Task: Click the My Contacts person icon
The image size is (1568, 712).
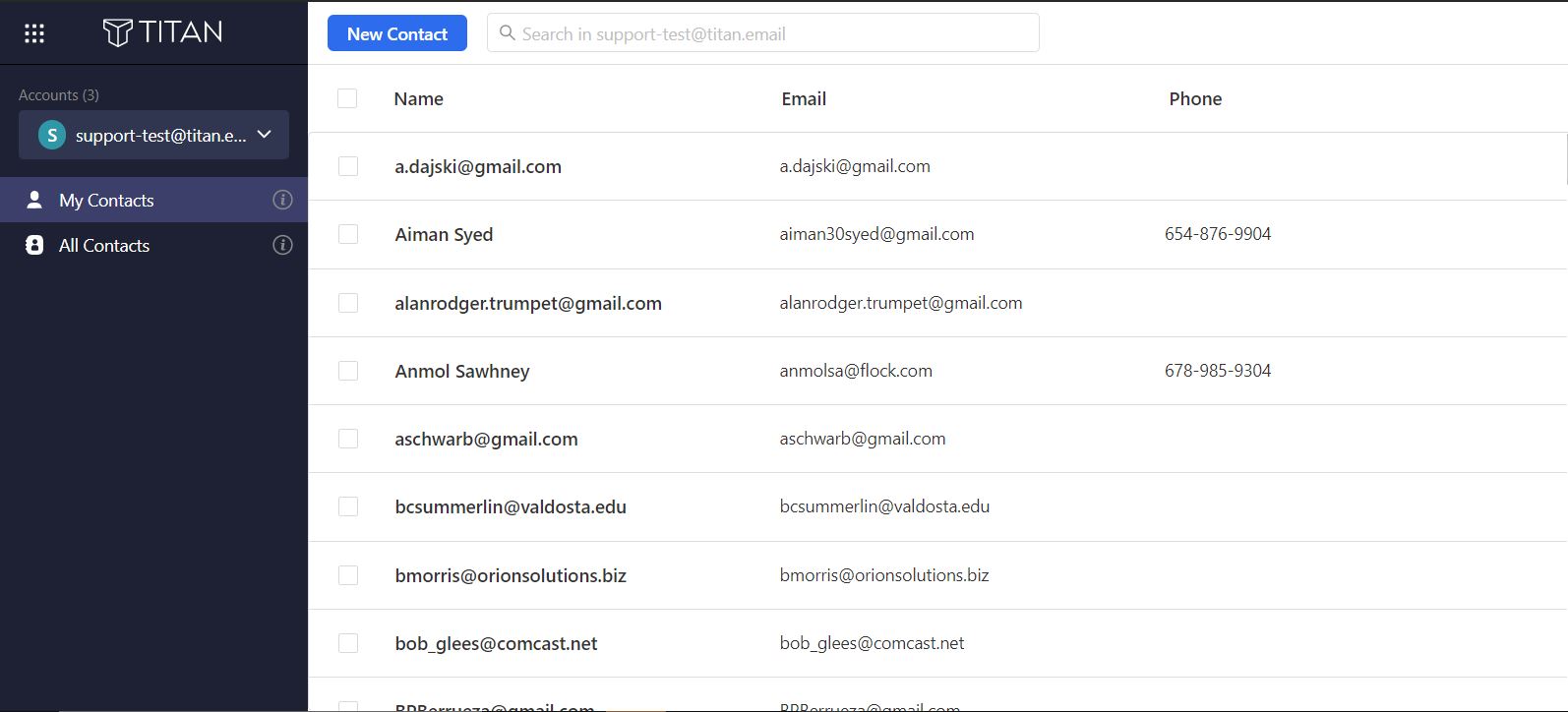Action: 34,200
